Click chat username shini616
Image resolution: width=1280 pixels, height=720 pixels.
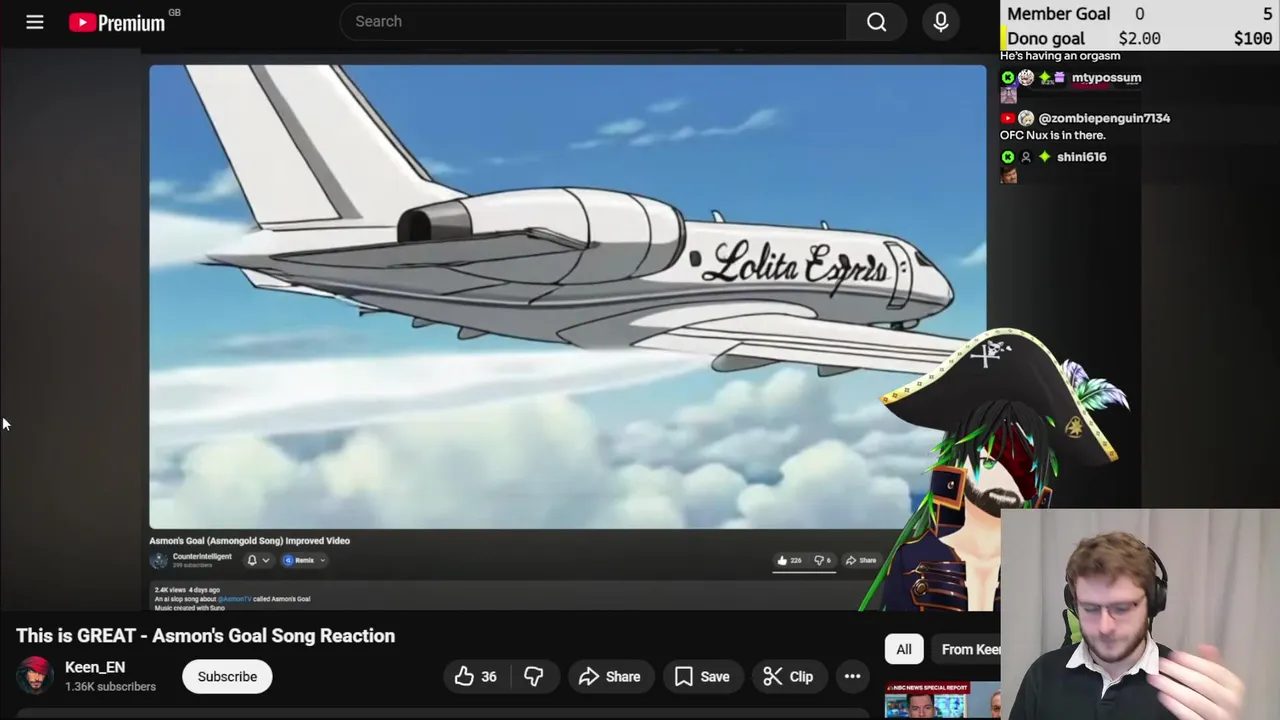[x=1081, y=157]
